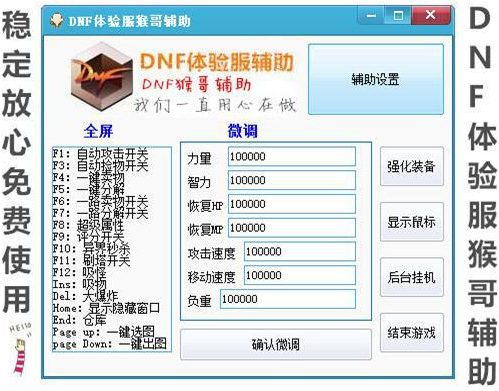Viewport: 499px width, 391px height.
Task: Close the DNF体验服猴哥辅助 window
Action: tap(430, 15)
